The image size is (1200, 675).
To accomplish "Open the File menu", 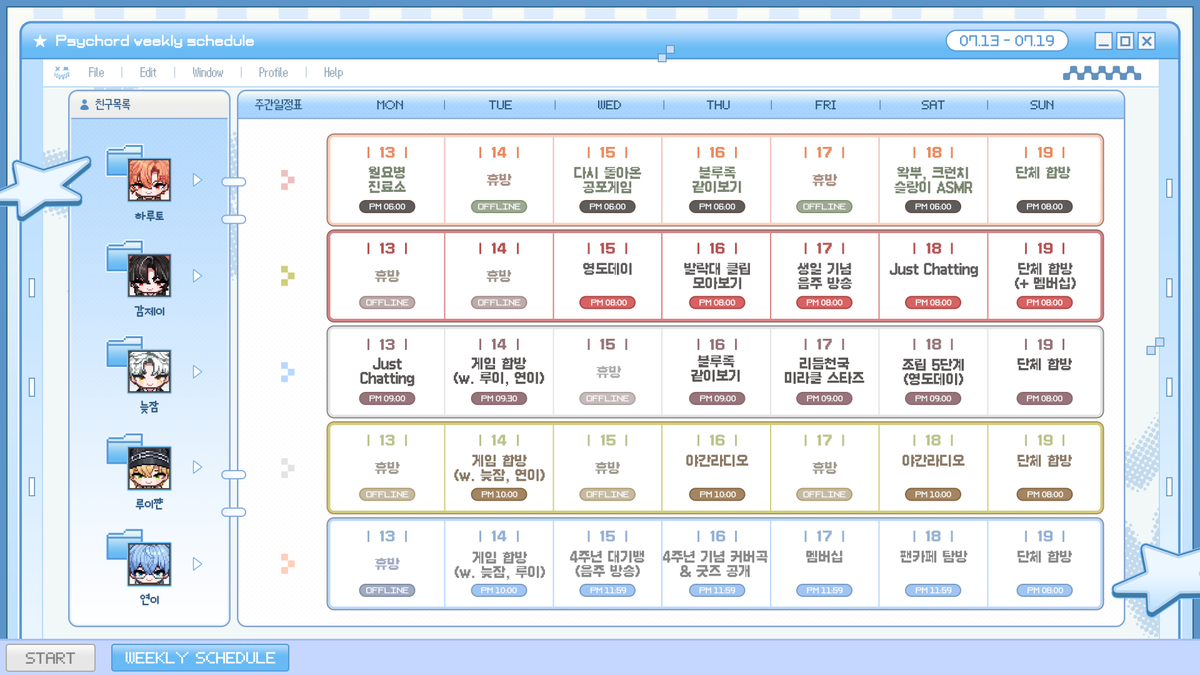I will pyautogui.click(x=96, y=72).
